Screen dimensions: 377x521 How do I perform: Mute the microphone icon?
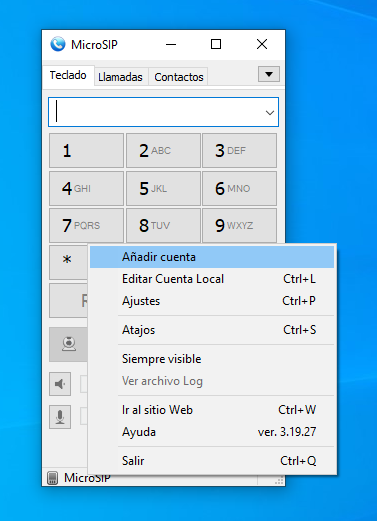pos(60,417)
